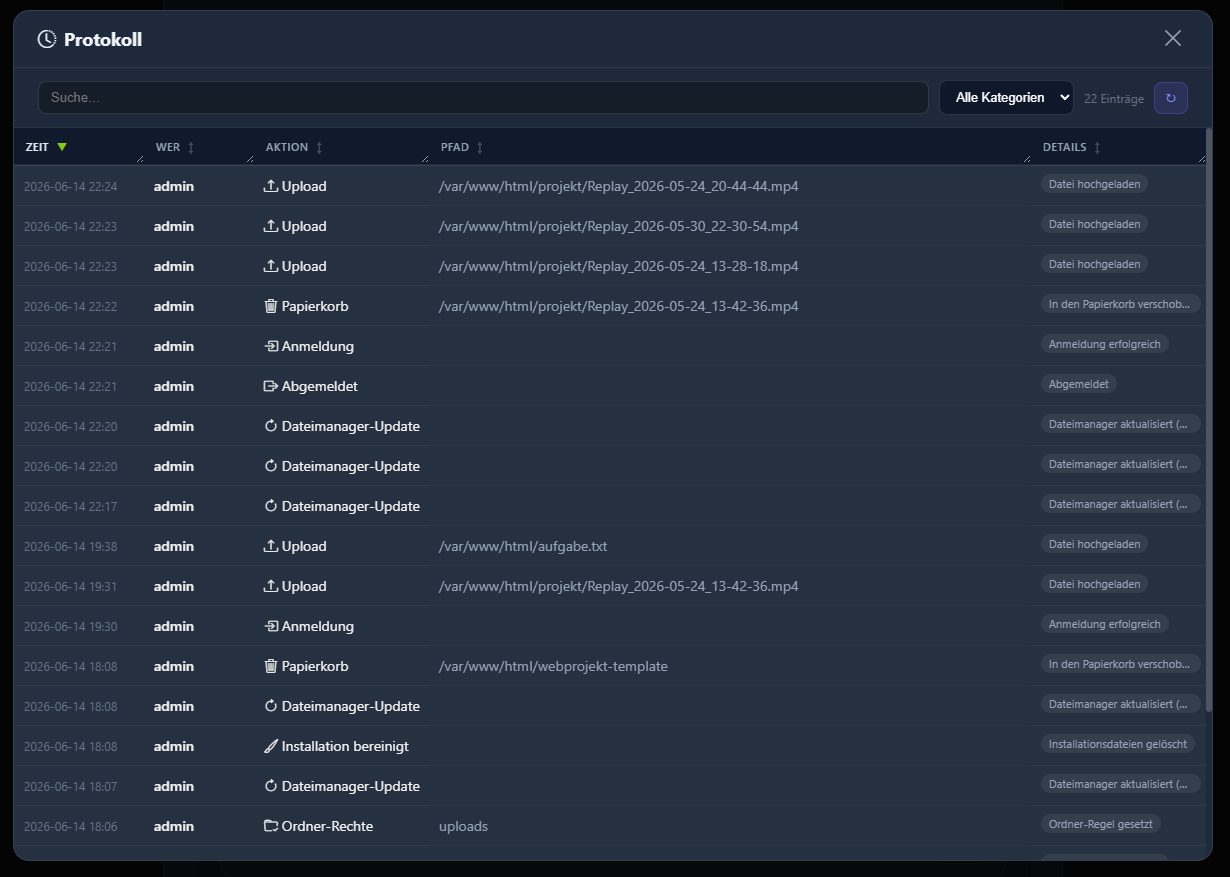Image resolution: width=1230 pixels, height=877 pixels.
Task: Click the Anmeldung login icon at 22:21
Action: 270,346
